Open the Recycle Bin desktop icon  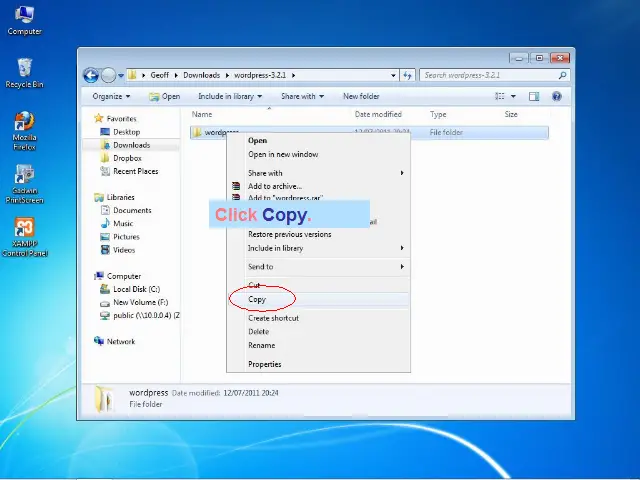24,73
